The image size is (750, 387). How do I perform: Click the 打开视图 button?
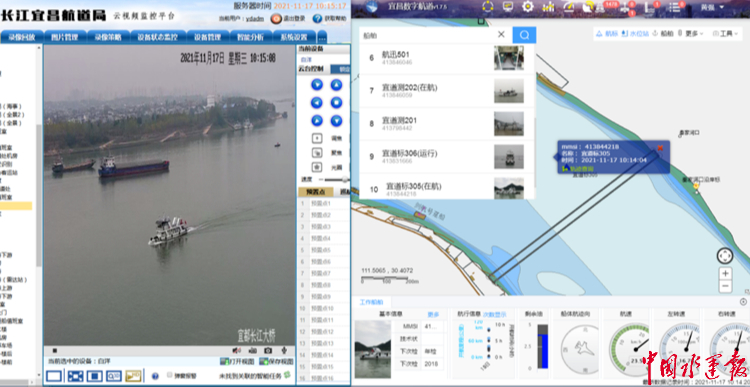pyautogui.click(x=237, y=362)
